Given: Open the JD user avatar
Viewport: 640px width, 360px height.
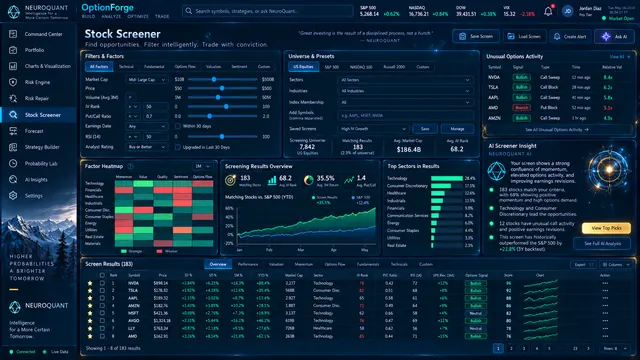Looking at the screenshot, I should [567, 11].
